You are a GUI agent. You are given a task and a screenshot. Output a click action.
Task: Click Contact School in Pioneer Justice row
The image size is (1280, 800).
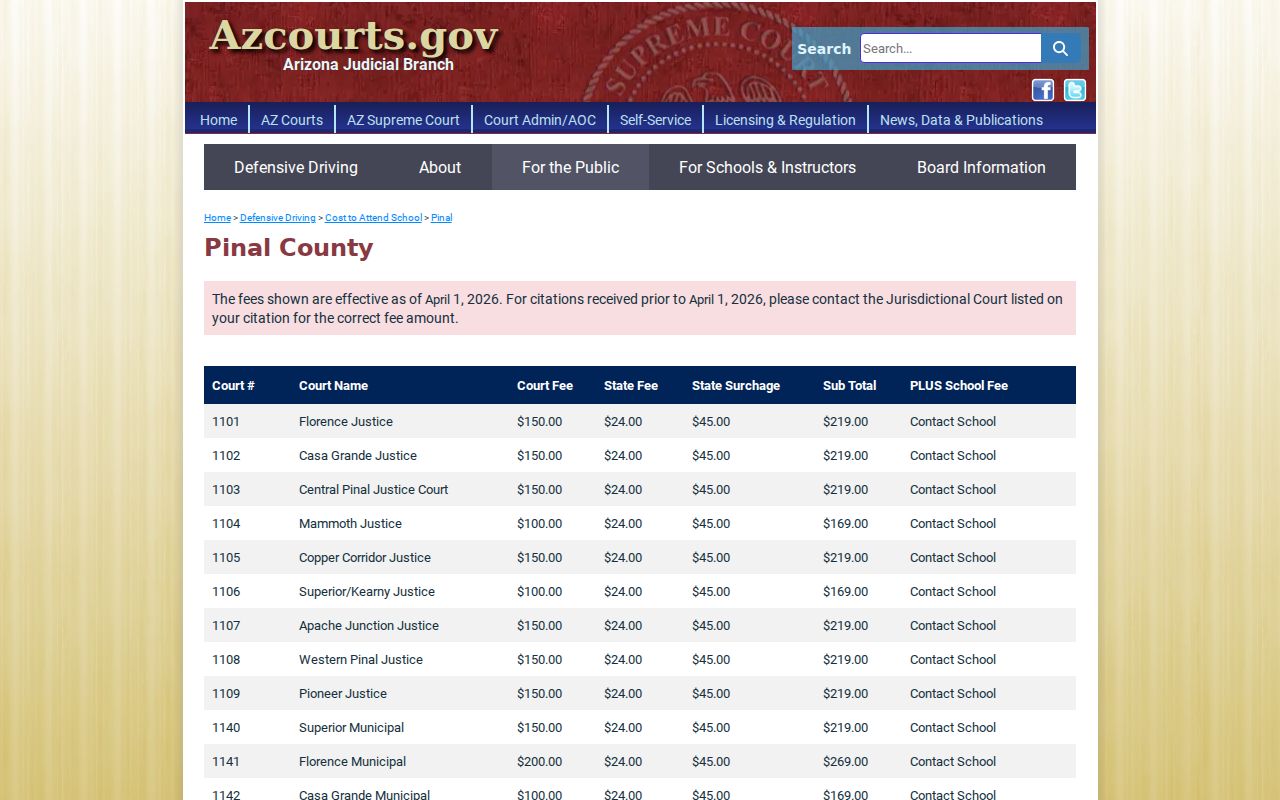click(x=953, y=694)
